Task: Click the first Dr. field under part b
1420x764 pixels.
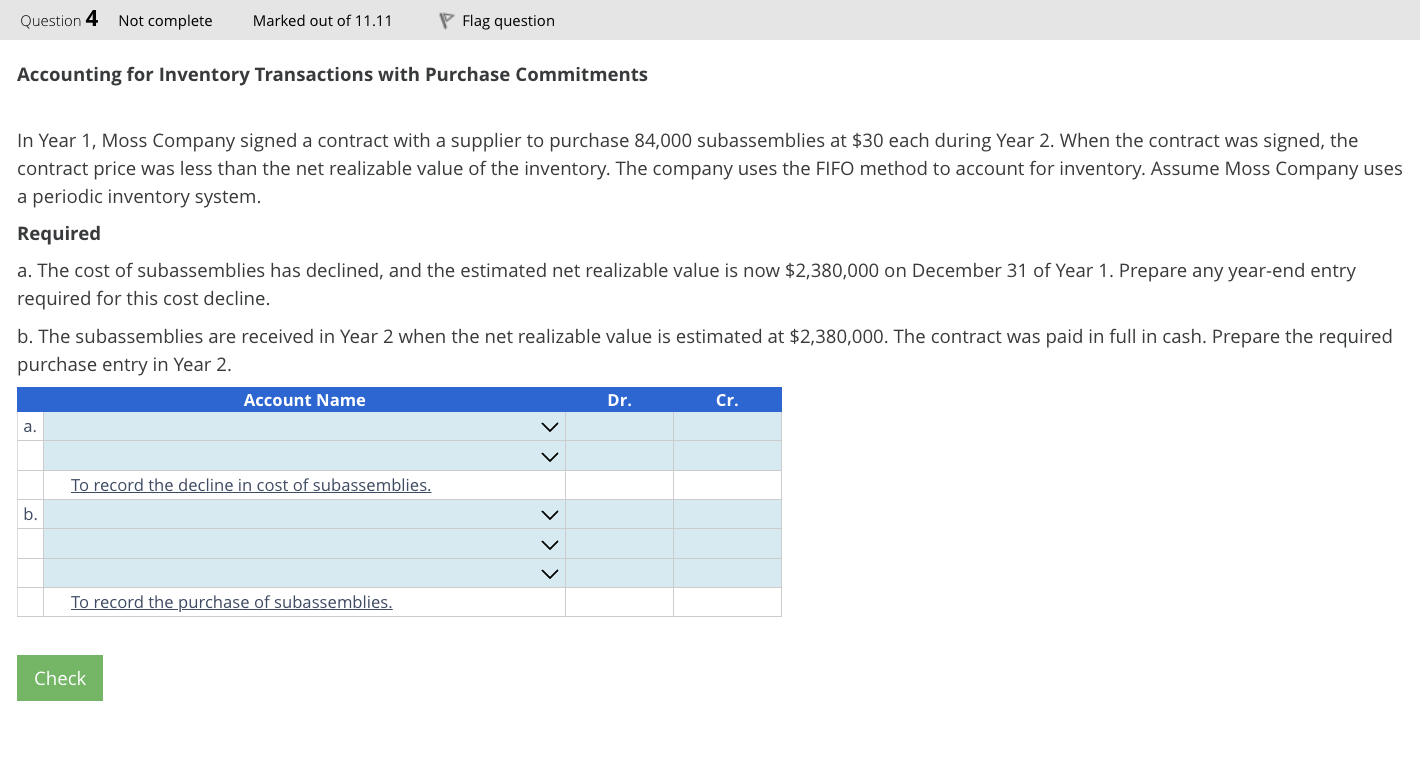Action: pos(620,514)
